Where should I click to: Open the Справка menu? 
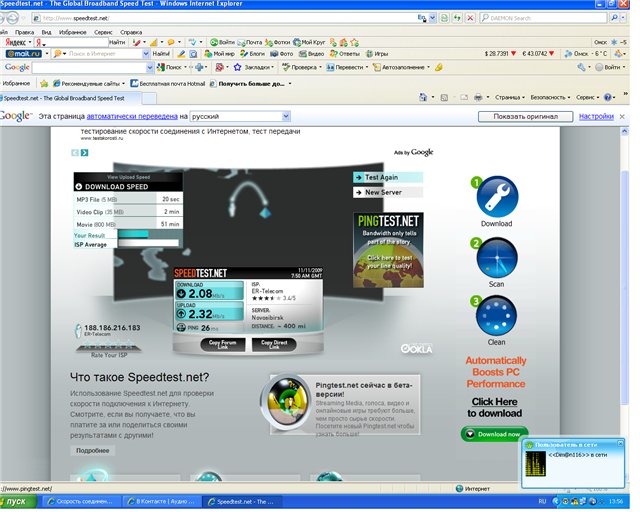coord(131,32)
